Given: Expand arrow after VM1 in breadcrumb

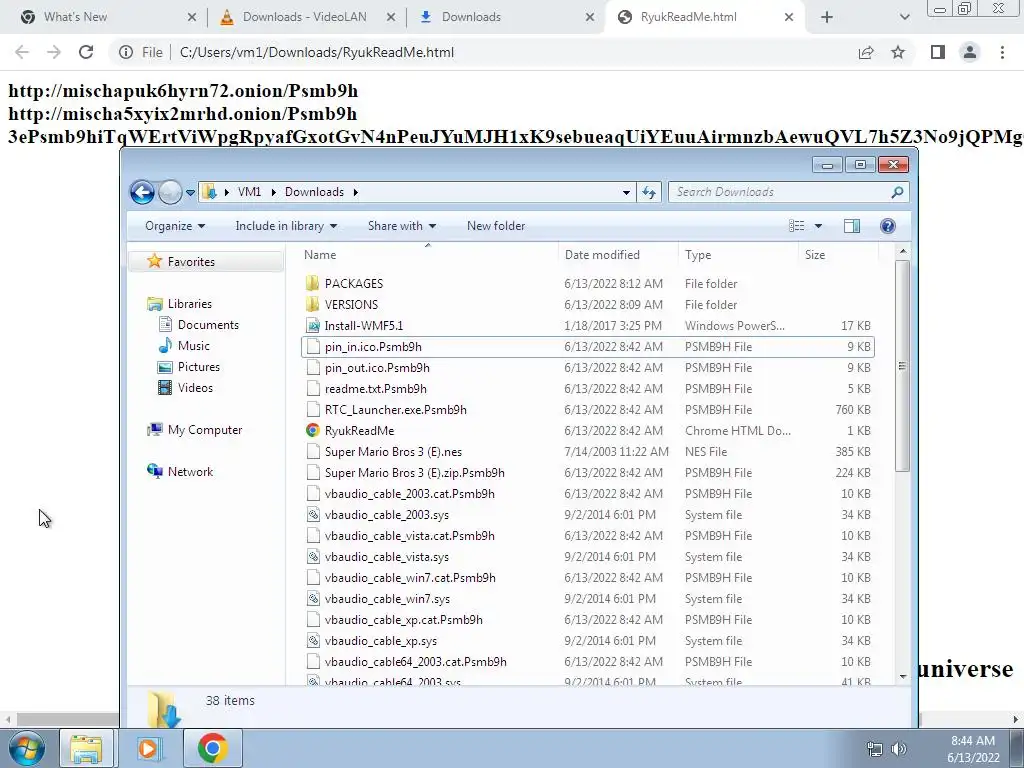Looking at the screenshot, I should pos(273,192).
